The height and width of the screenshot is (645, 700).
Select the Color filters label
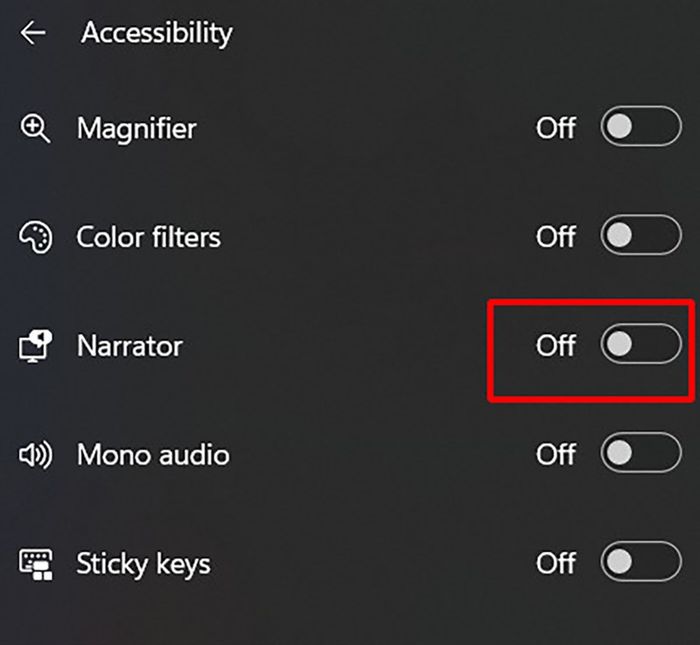point(148,238)
